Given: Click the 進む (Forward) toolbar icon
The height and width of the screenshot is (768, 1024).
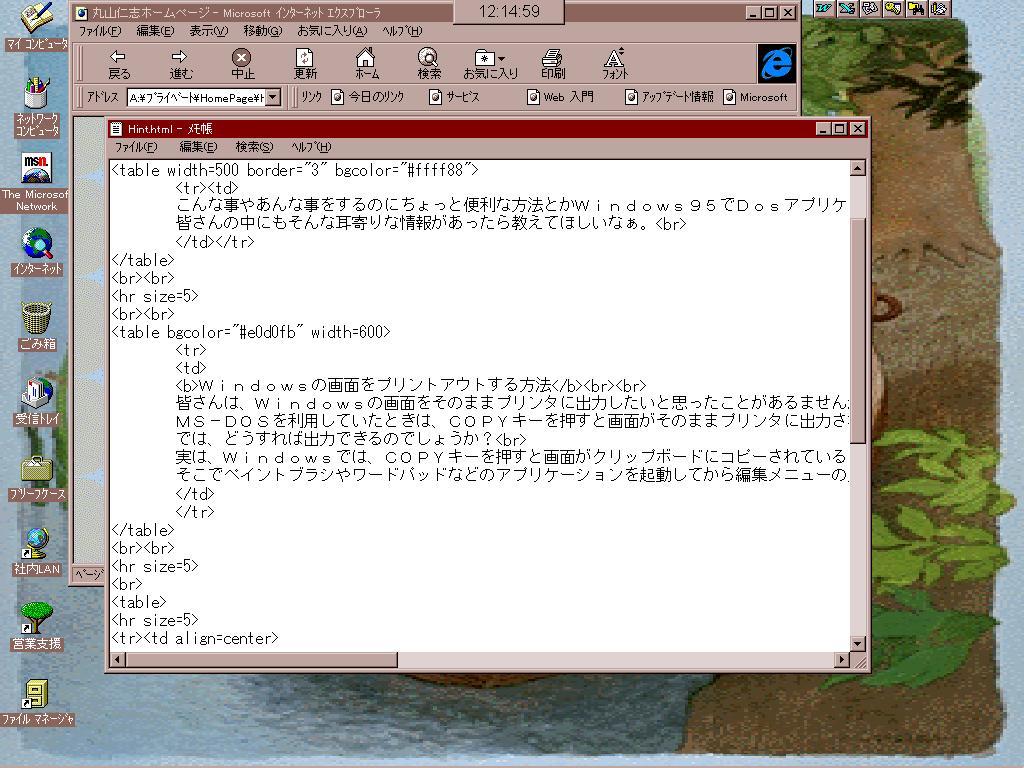Looking at the screenshot, I should pyautogui.click(x=181, y=64).
